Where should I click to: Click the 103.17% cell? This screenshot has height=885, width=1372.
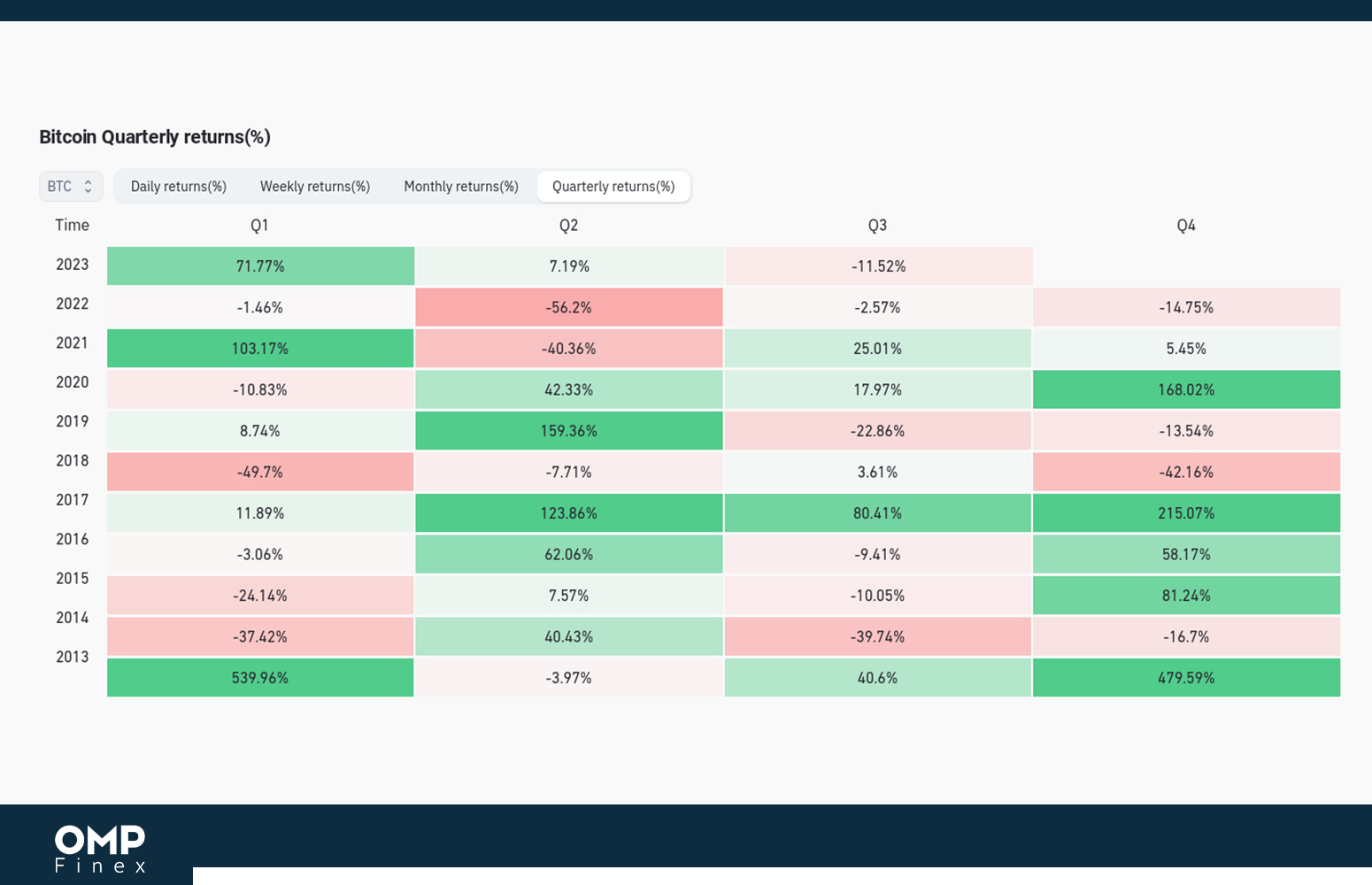click(260, 349)
